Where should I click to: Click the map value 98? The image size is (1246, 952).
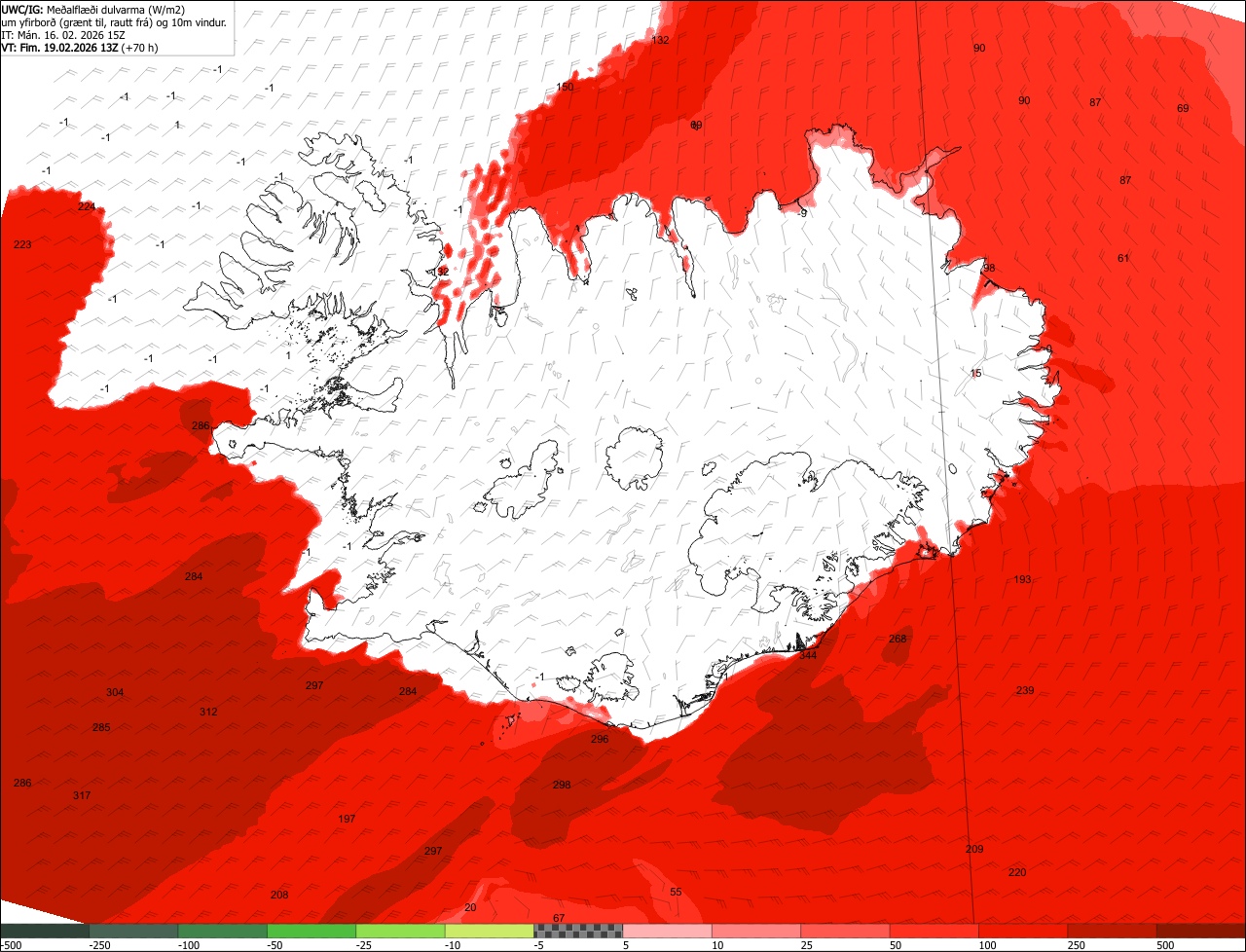tap(990, 268)
